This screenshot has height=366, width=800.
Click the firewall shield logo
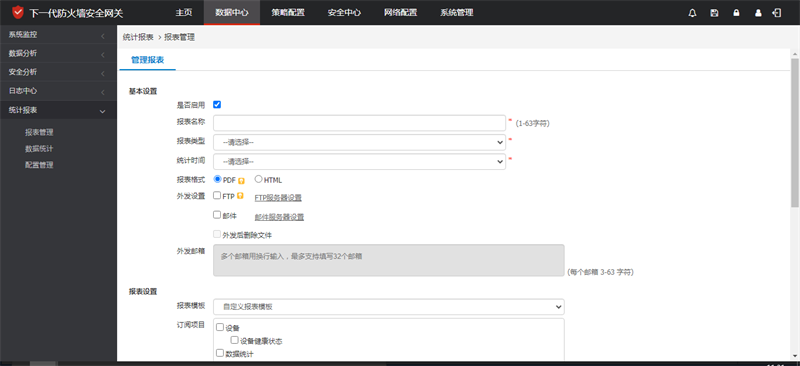pyautogui.click(x=18, y=12)
